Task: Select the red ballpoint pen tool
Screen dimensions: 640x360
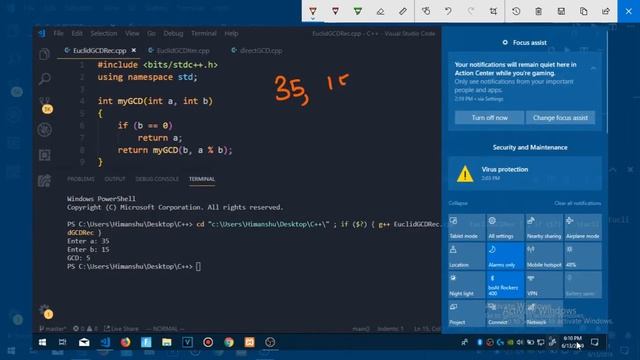Action: pos(313,11)
